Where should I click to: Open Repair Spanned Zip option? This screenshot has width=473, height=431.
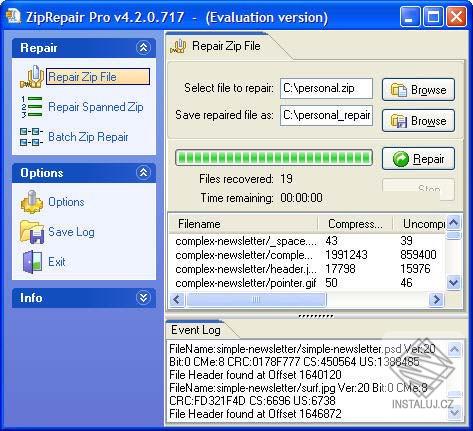pyautogui.click(x=96, y=107)
